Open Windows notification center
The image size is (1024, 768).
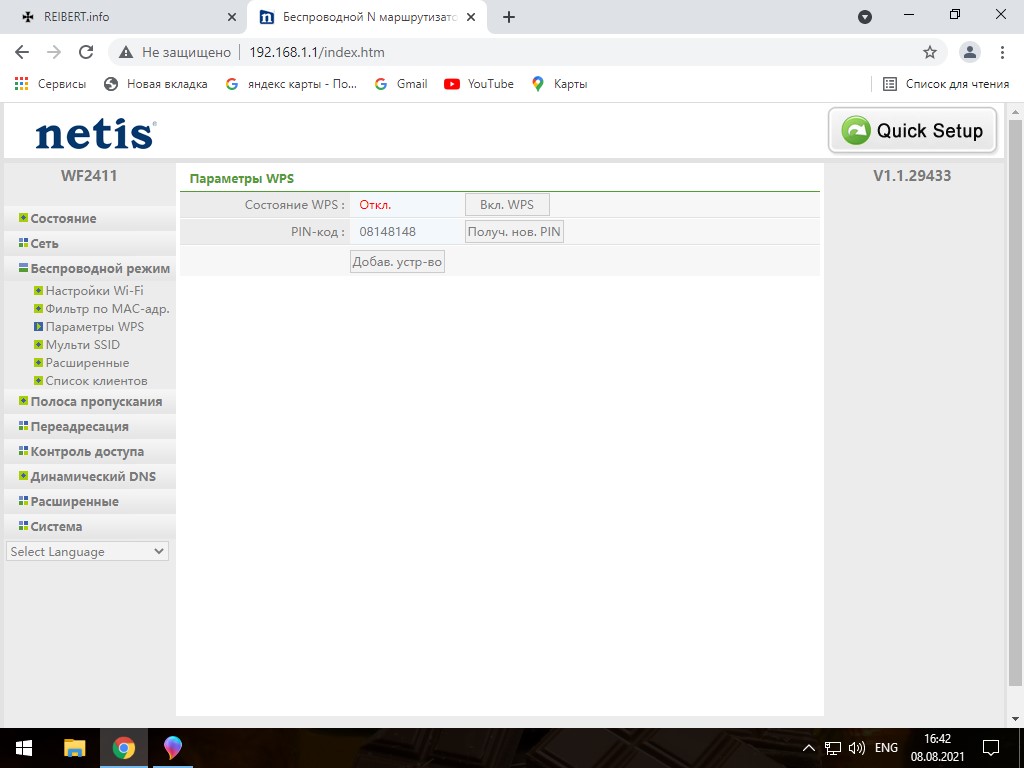pos(991,748)
